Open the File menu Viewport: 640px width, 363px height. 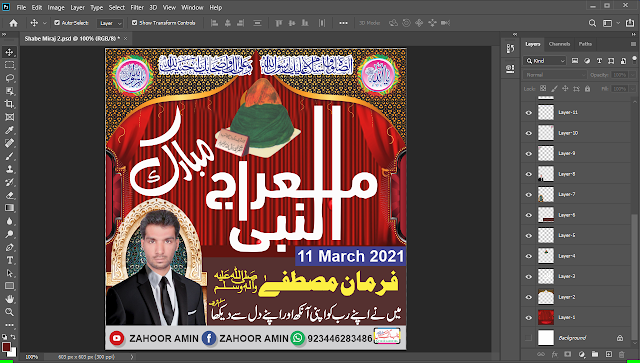(21, 7)
